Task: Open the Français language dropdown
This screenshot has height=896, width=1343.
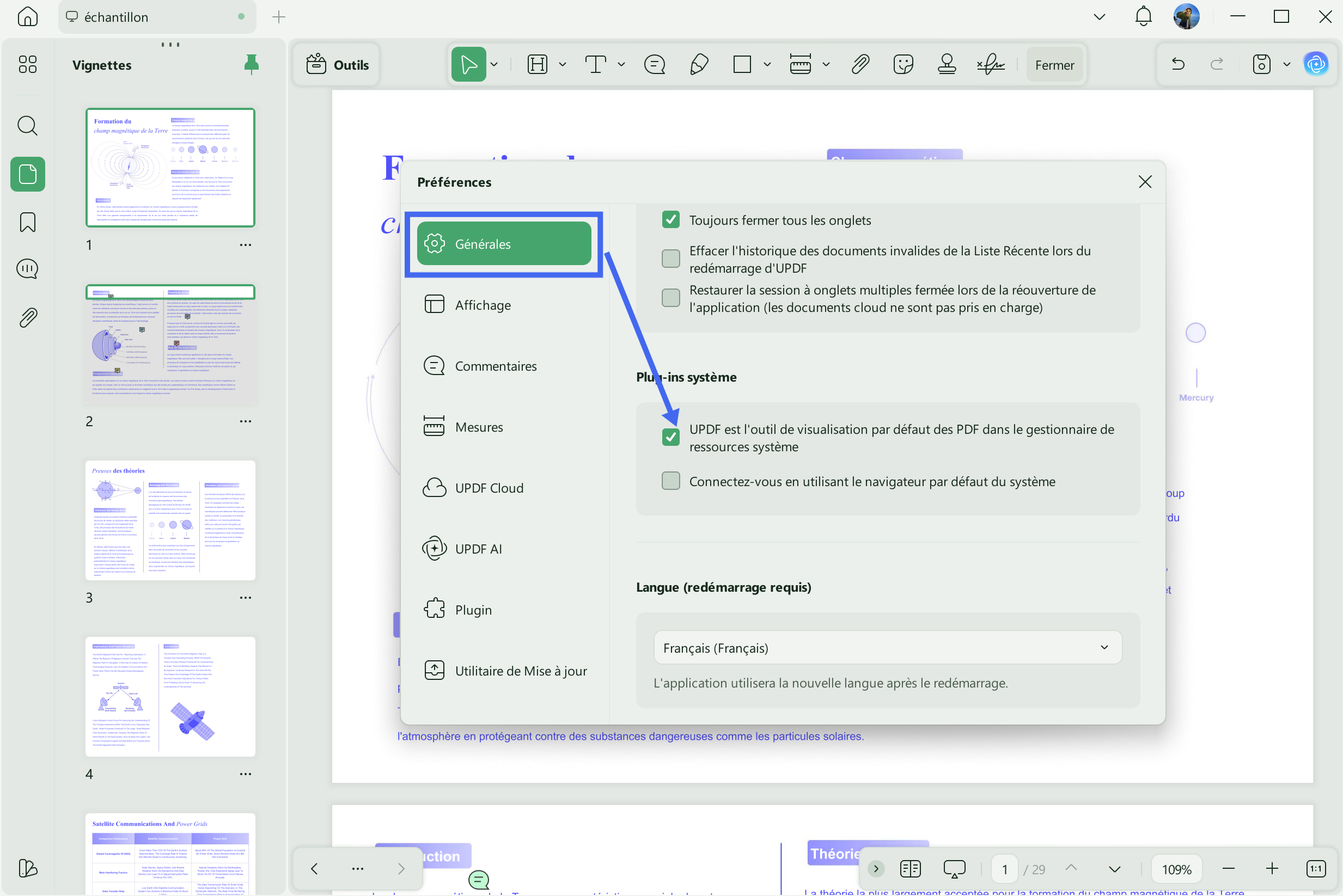Action: [887, 647]
